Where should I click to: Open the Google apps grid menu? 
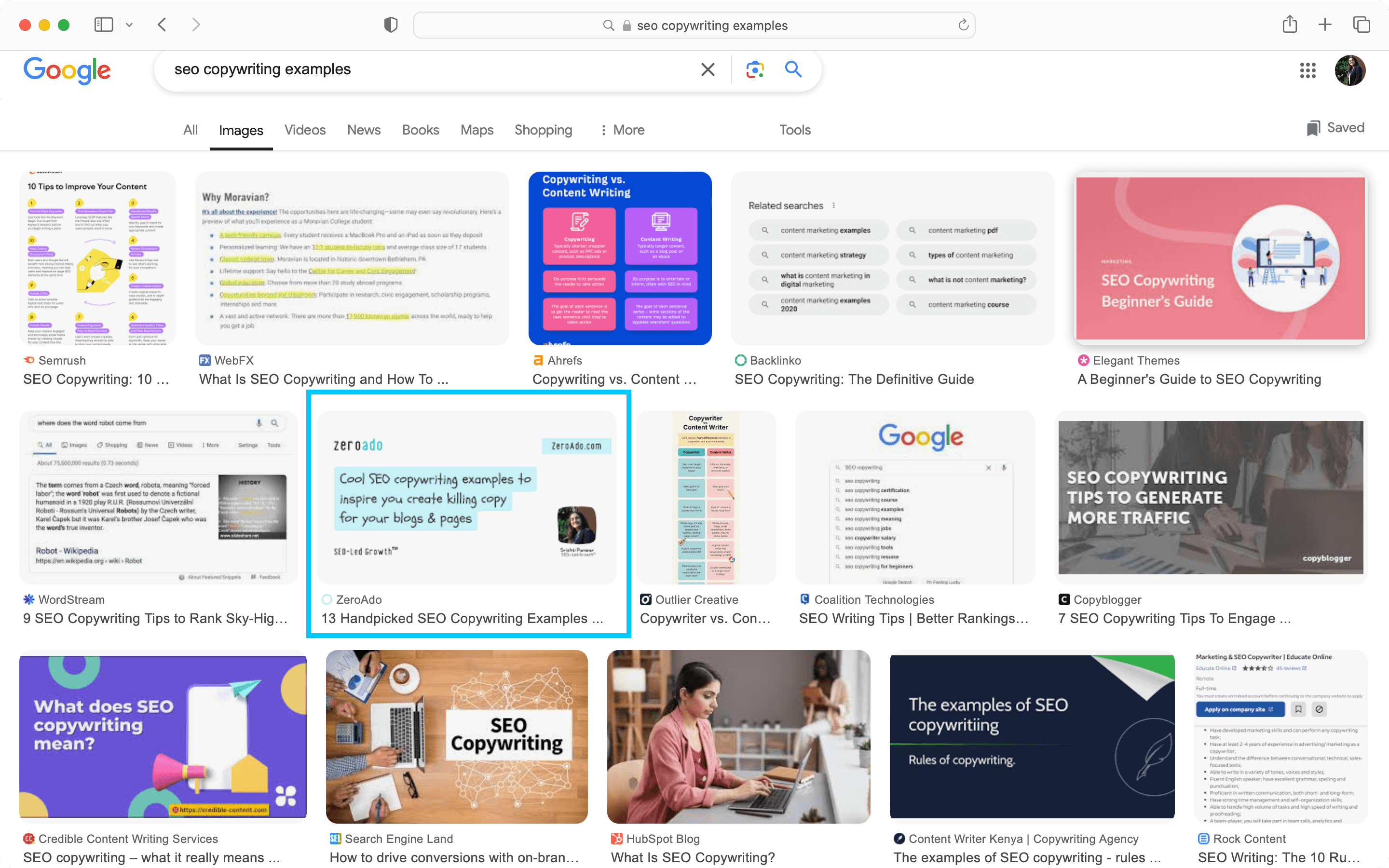(1306, 70)
